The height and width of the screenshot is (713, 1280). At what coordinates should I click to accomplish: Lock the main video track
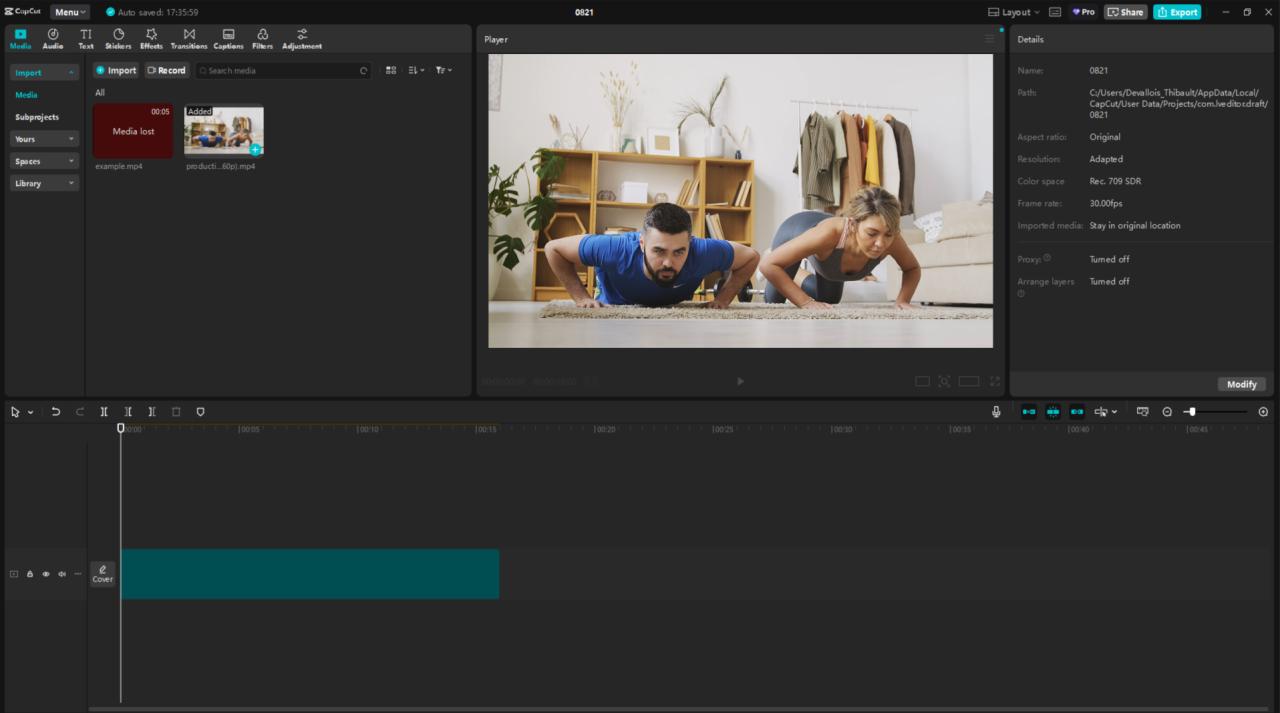click(30, 574)
